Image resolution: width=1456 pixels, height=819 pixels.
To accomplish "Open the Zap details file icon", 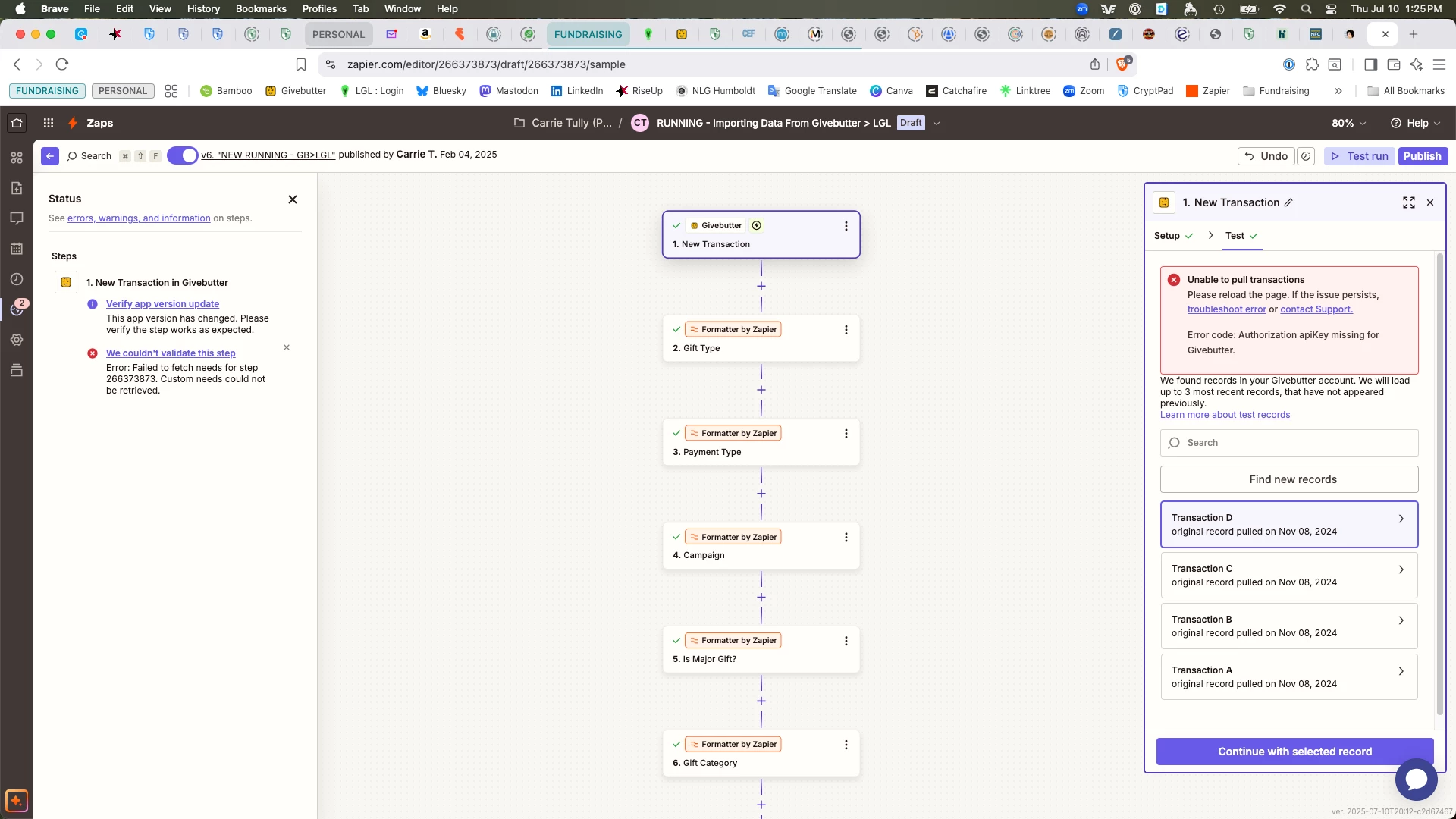I will (x=17, y=188).
